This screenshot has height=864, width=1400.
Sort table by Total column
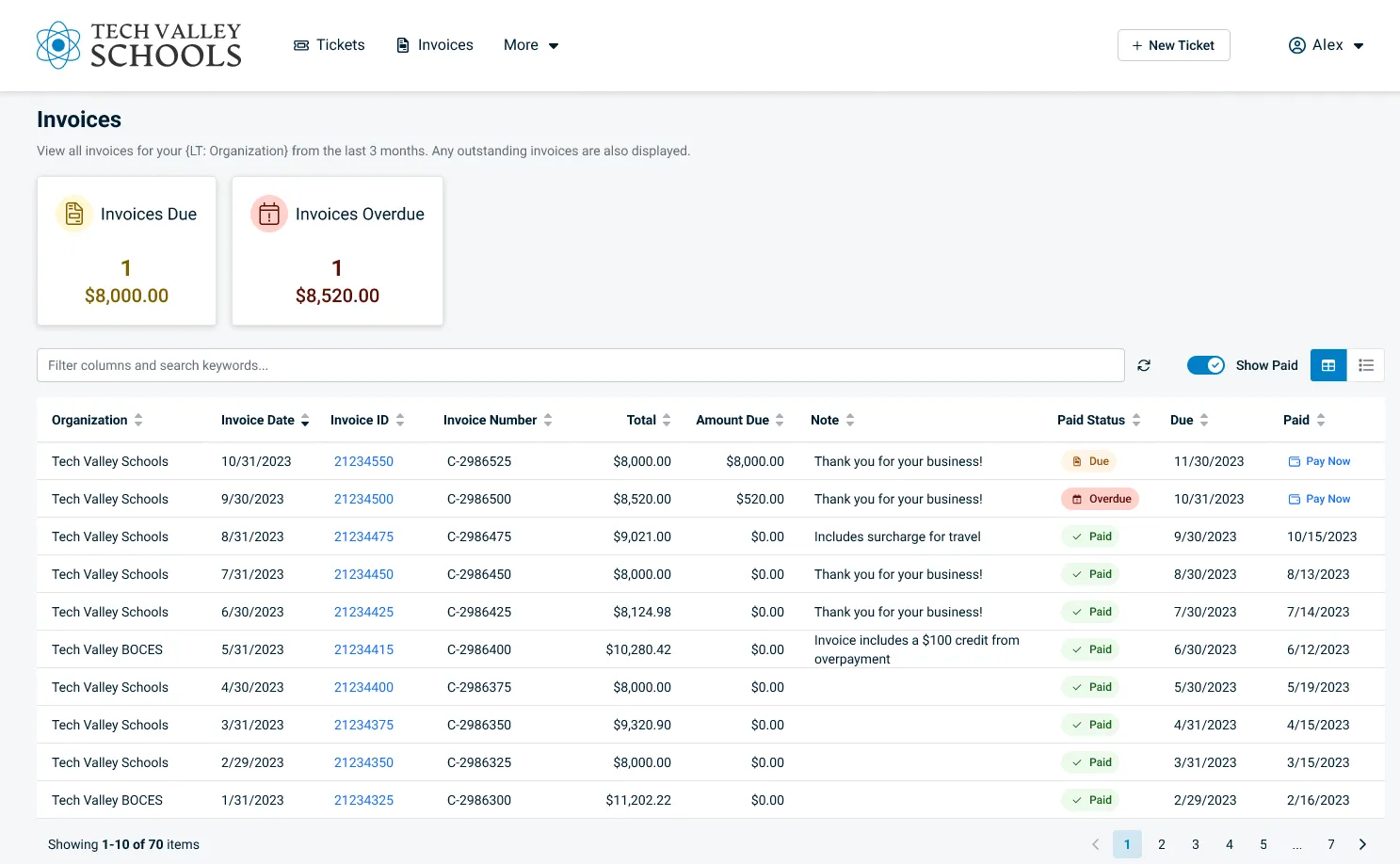667,421
